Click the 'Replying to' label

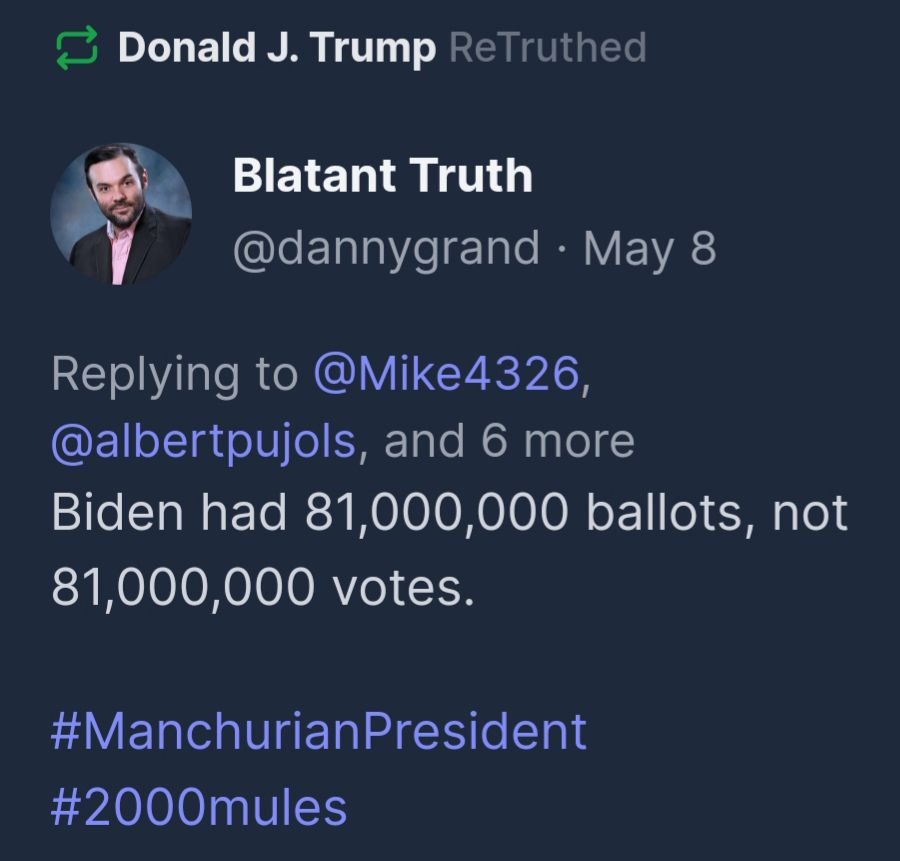tap(174, 373)
